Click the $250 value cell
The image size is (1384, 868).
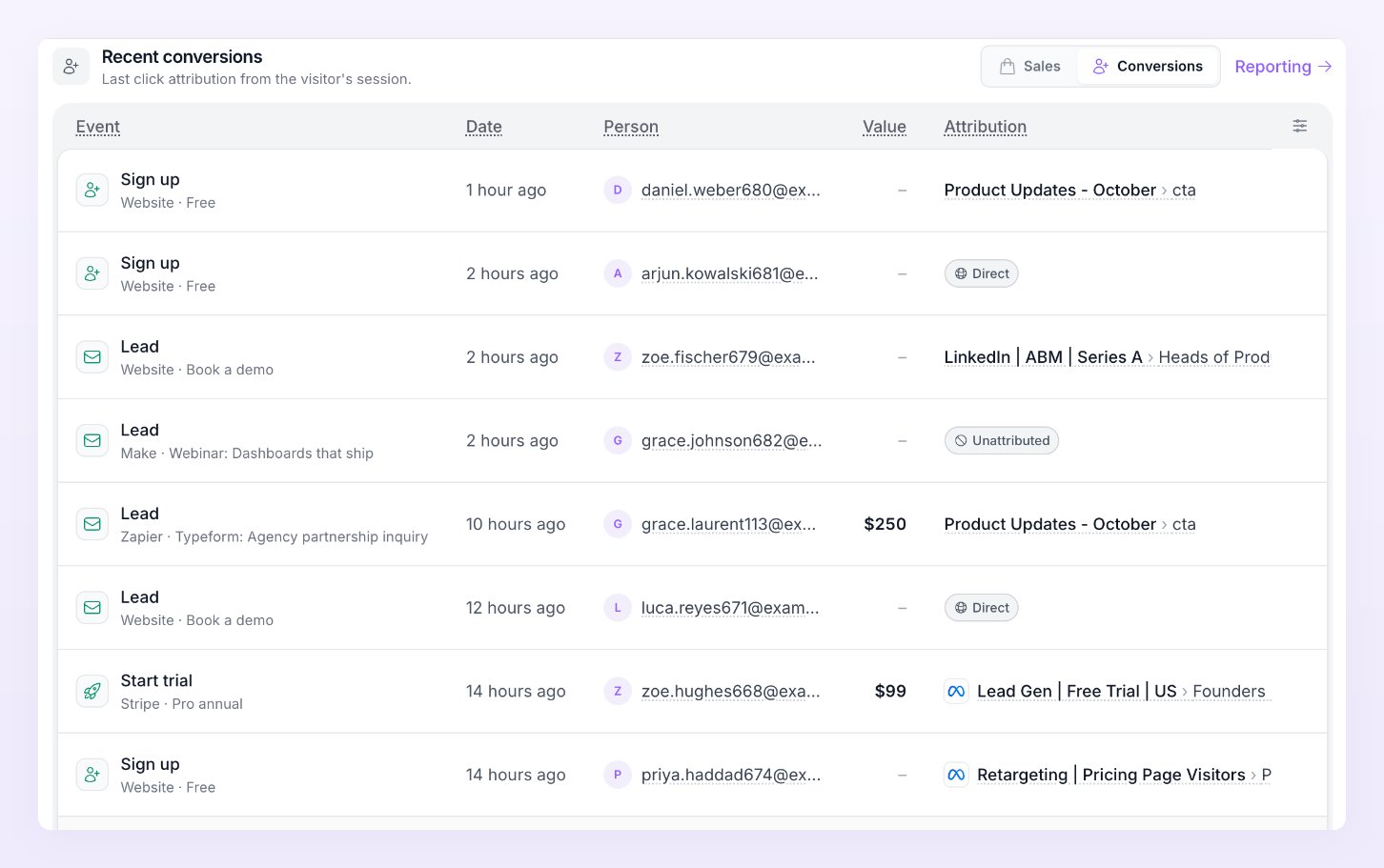coord(885,524)
